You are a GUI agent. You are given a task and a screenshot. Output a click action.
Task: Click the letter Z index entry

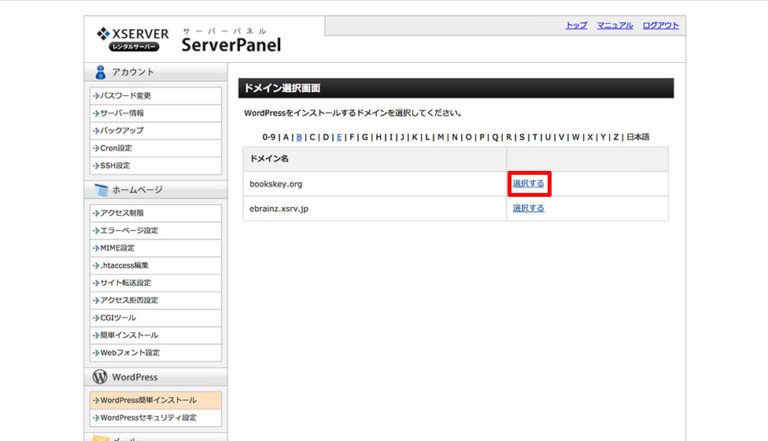coord(616,137)
